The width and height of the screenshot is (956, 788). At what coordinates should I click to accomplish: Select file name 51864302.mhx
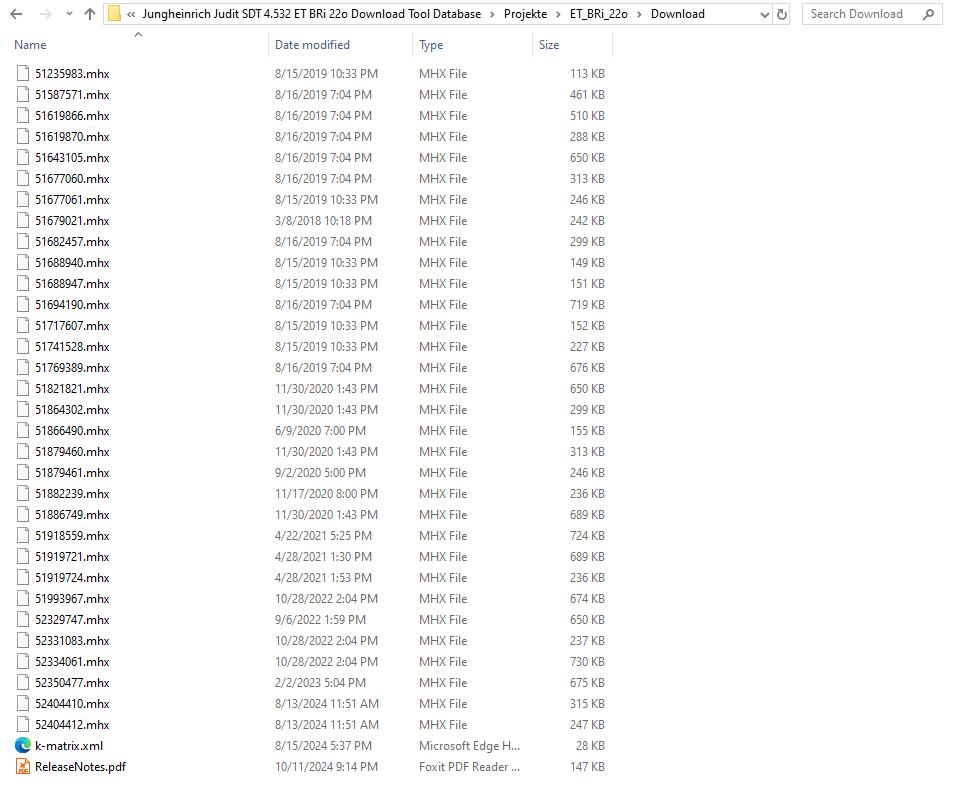[72, 409]
